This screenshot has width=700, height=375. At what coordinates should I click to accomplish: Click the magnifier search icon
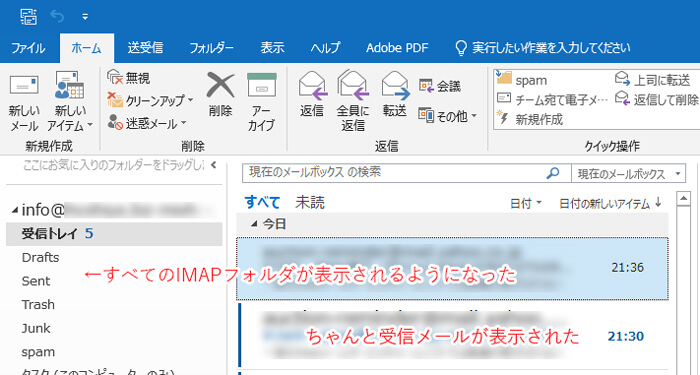(x=553, y=173)
